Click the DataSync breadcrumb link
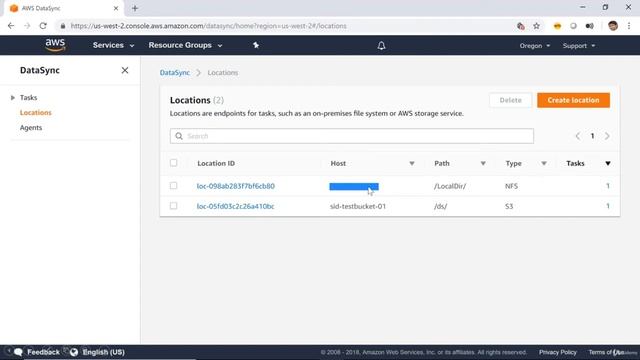This screenshot has width=640, height=360. point(175,73)
